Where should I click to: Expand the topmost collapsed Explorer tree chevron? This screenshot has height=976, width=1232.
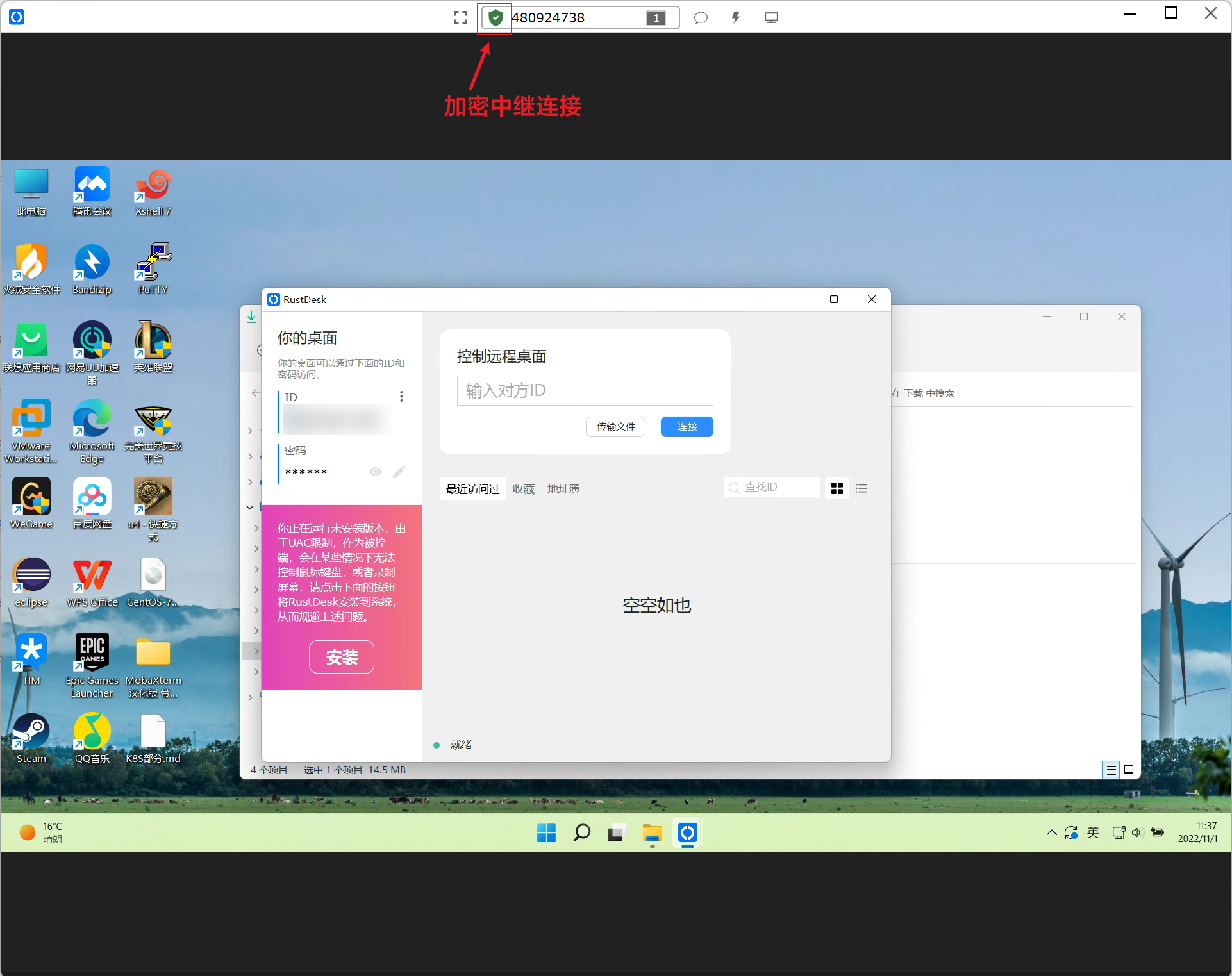point(250,431)
